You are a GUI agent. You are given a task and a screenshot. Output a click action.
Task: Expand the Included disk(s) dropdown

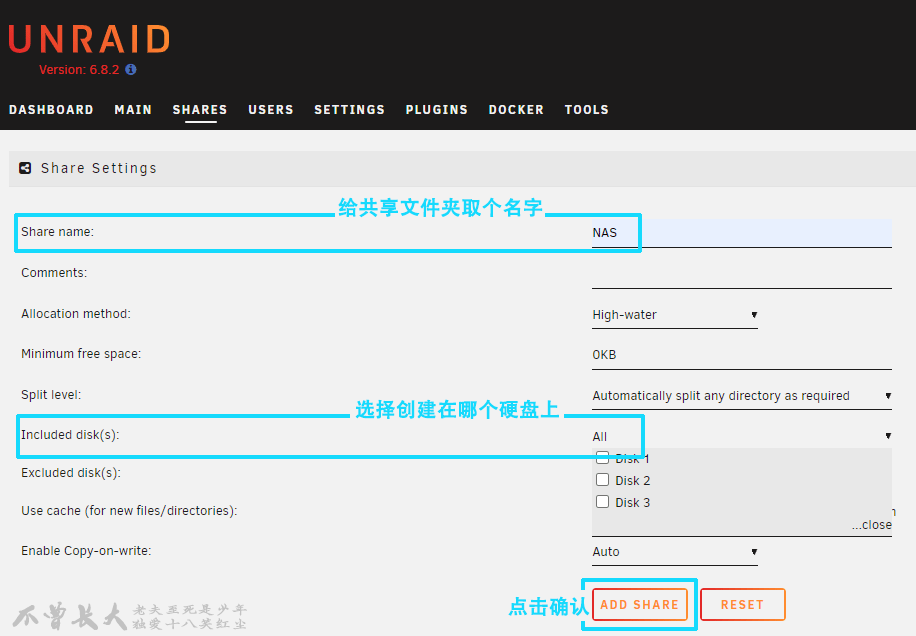(x=742, y=436)
